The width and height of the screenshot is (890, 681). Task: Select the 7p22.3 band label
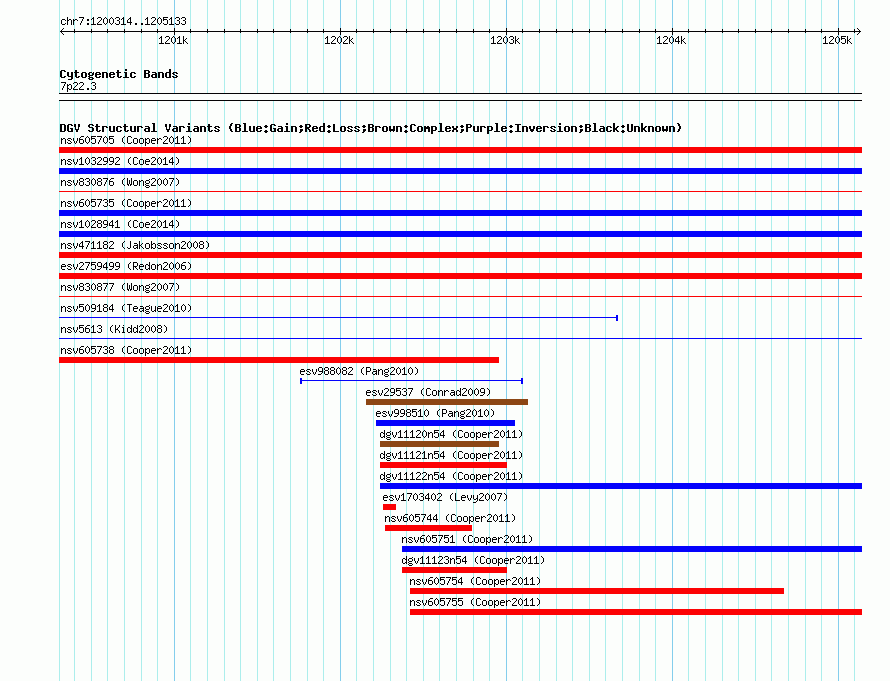pyautogui.click(x=78, y=86)
